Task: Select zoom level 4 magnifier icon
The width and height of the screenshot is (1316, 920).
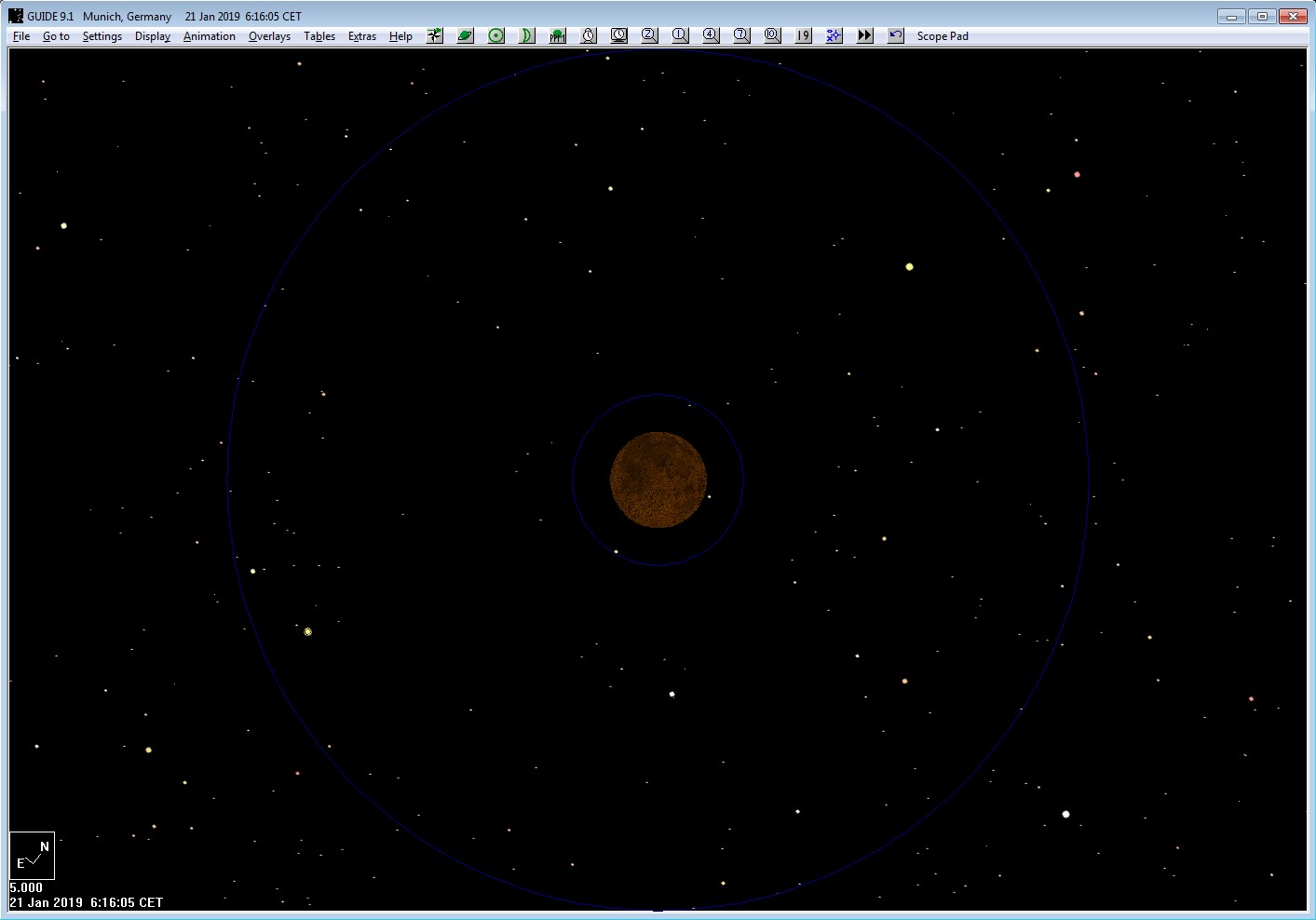Action: [712, 35]
